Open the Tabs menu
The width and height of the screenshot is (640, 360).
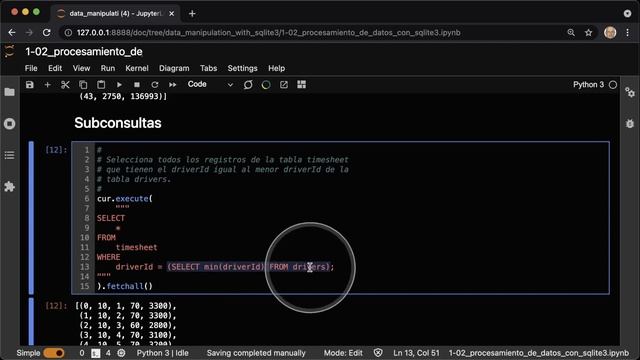(209, 68)
